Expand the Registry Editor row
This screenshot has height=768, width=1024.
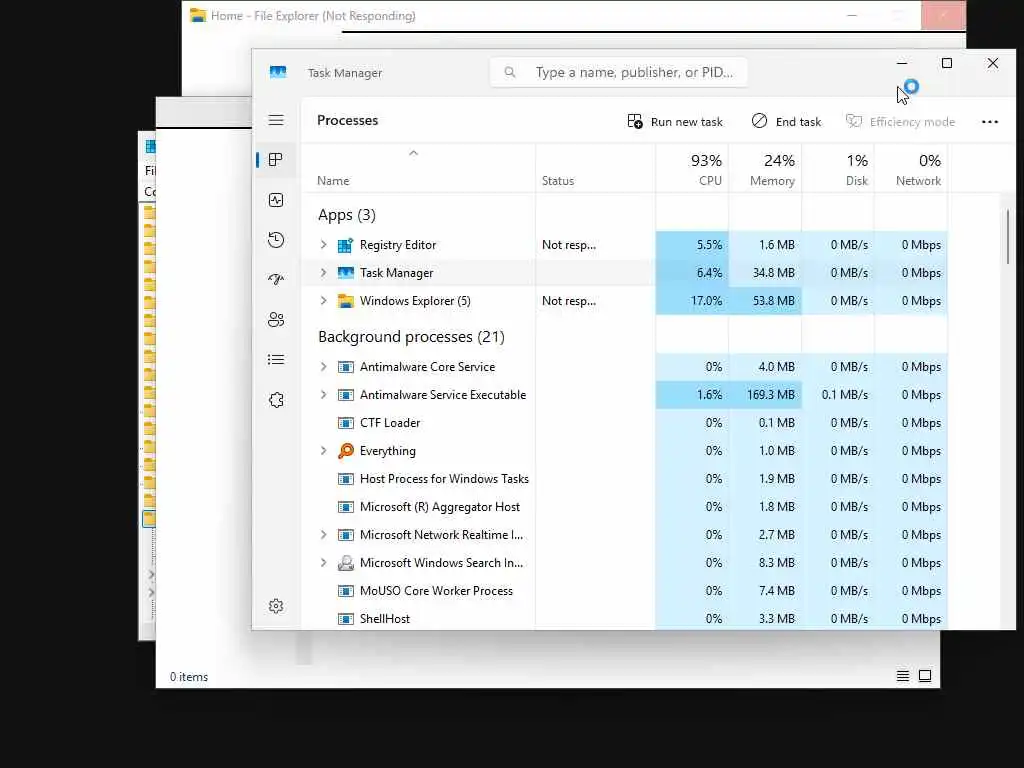click(323, 245)
